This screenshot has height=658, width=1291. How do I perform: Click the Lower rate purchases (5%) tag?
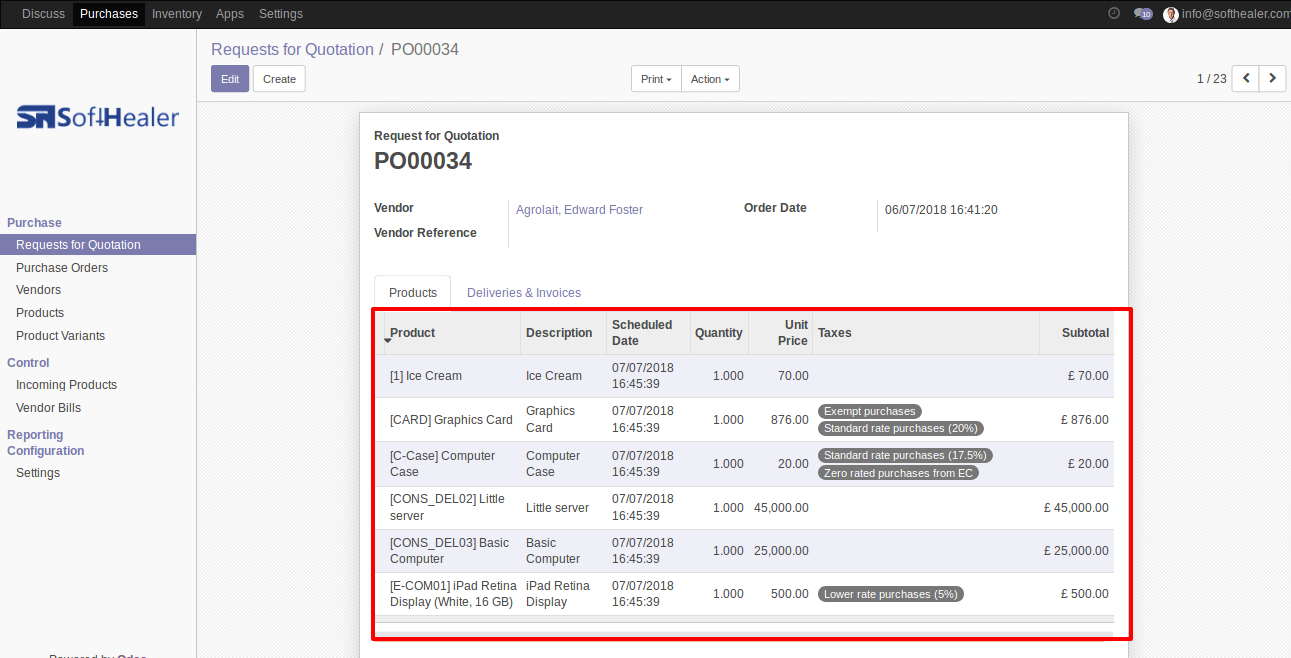click(891, 594)
